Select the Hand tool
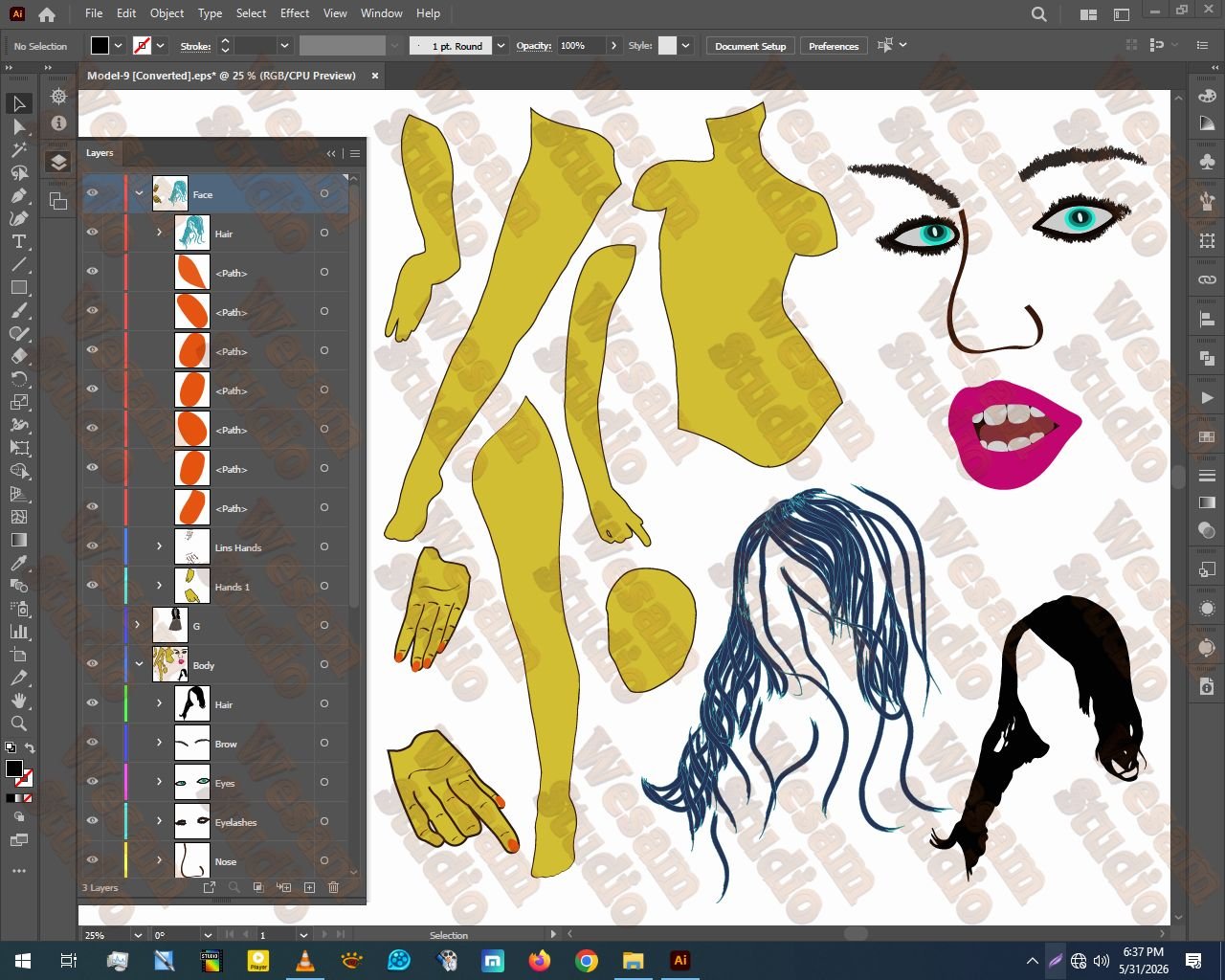The width and height of the screenshot is (1225, 980). click(19, 701)
